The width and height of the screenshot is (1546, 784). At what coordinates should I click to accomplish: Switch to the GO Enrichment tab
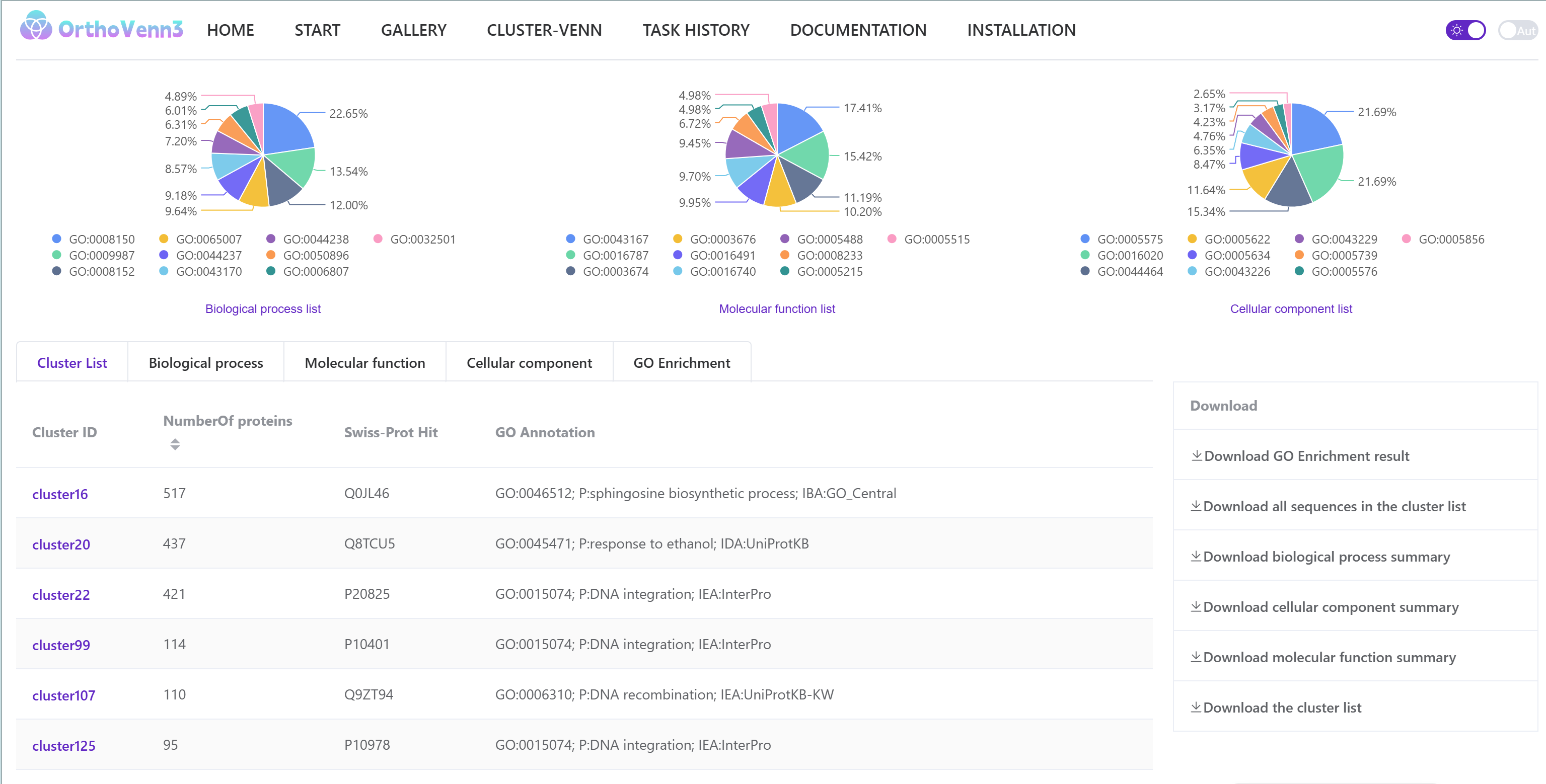pos(681,363)
